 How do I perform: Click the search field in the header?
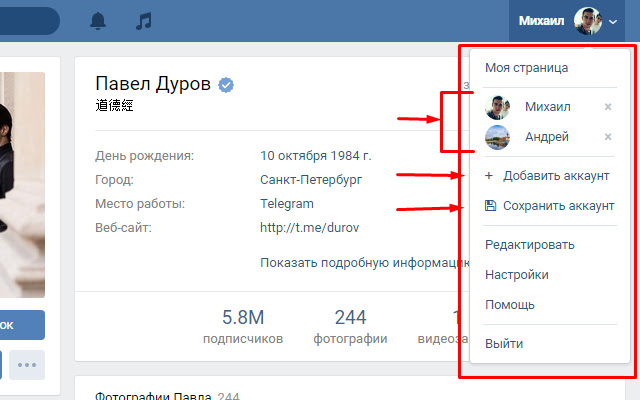30,21
